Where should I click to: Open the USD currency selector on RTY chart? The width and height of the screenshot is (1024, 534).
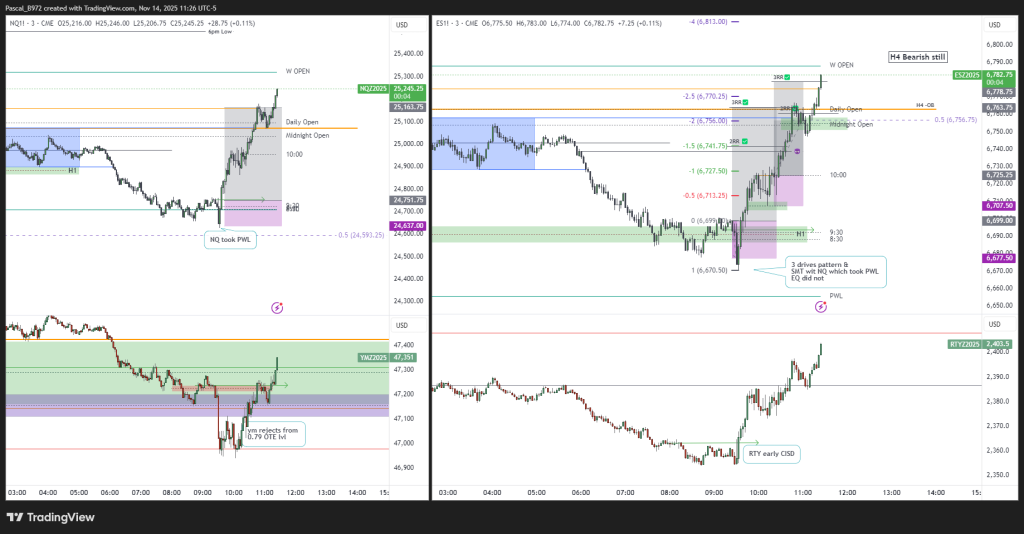[994, 325]
